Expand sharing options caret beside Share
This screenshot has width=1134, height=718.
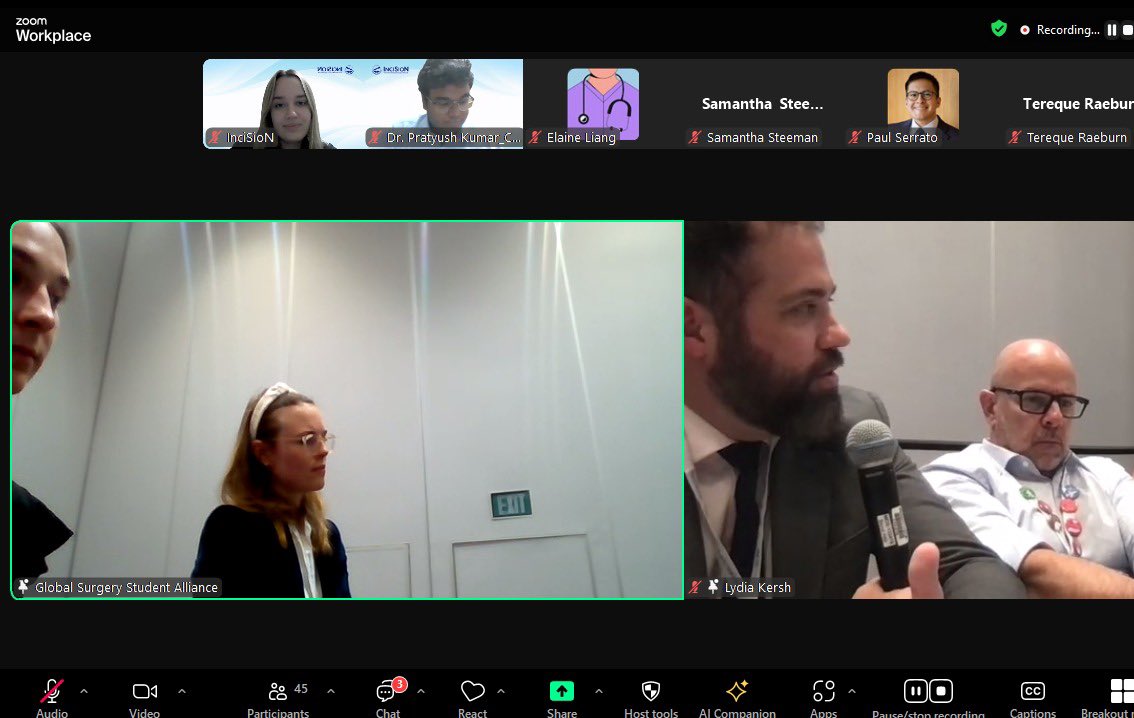coord(599,691)
